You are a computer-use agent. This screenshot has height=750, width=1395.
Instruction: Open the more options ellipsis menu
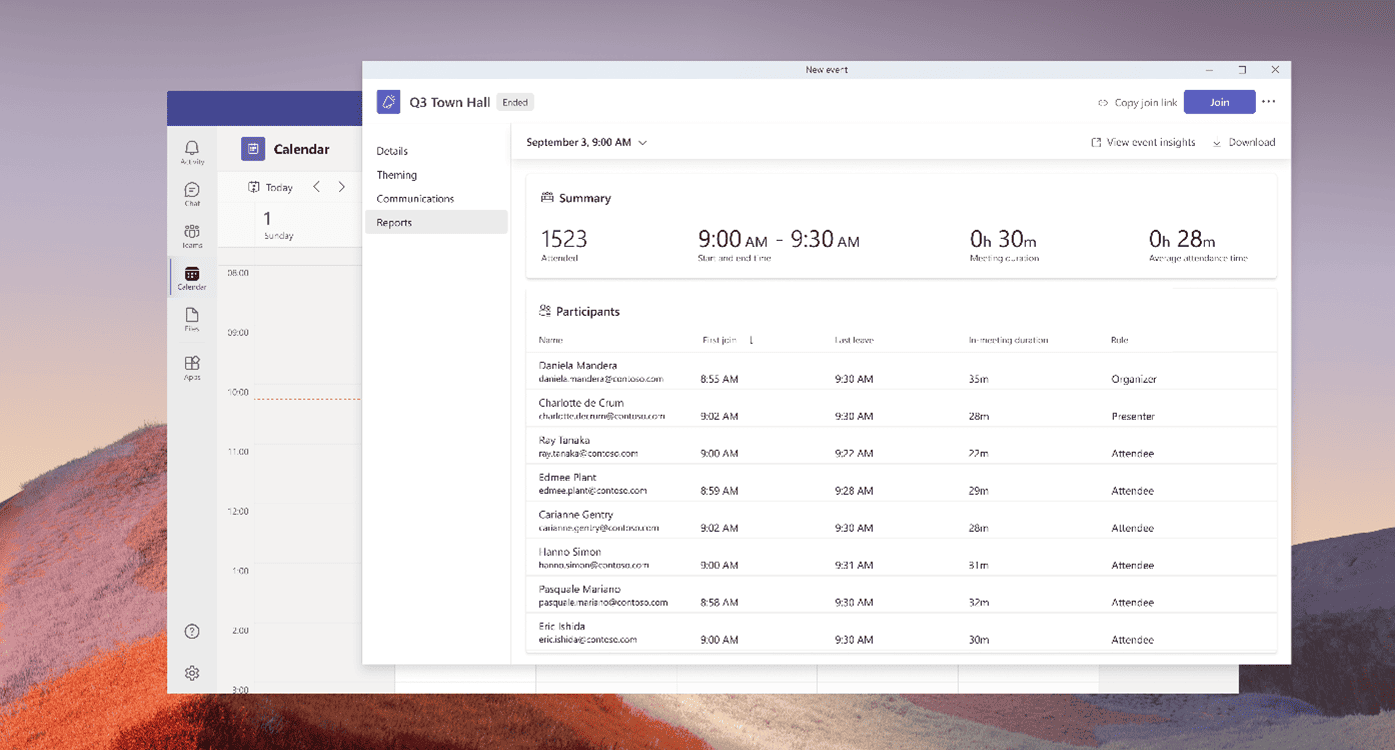tap(1268, 101)
